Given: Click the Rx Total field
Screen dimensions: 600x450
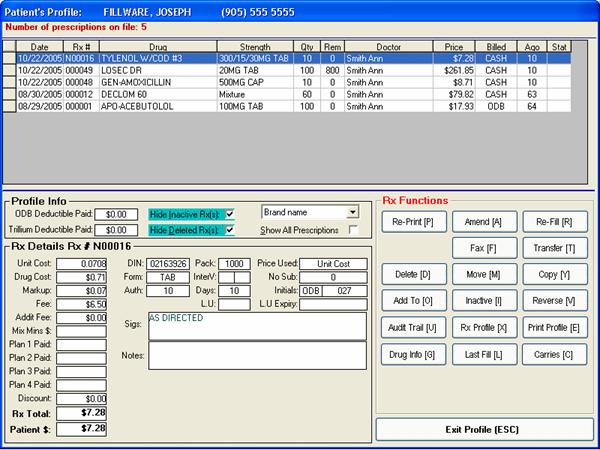Looking at the screenshot, I should click(x=81, y=413).
